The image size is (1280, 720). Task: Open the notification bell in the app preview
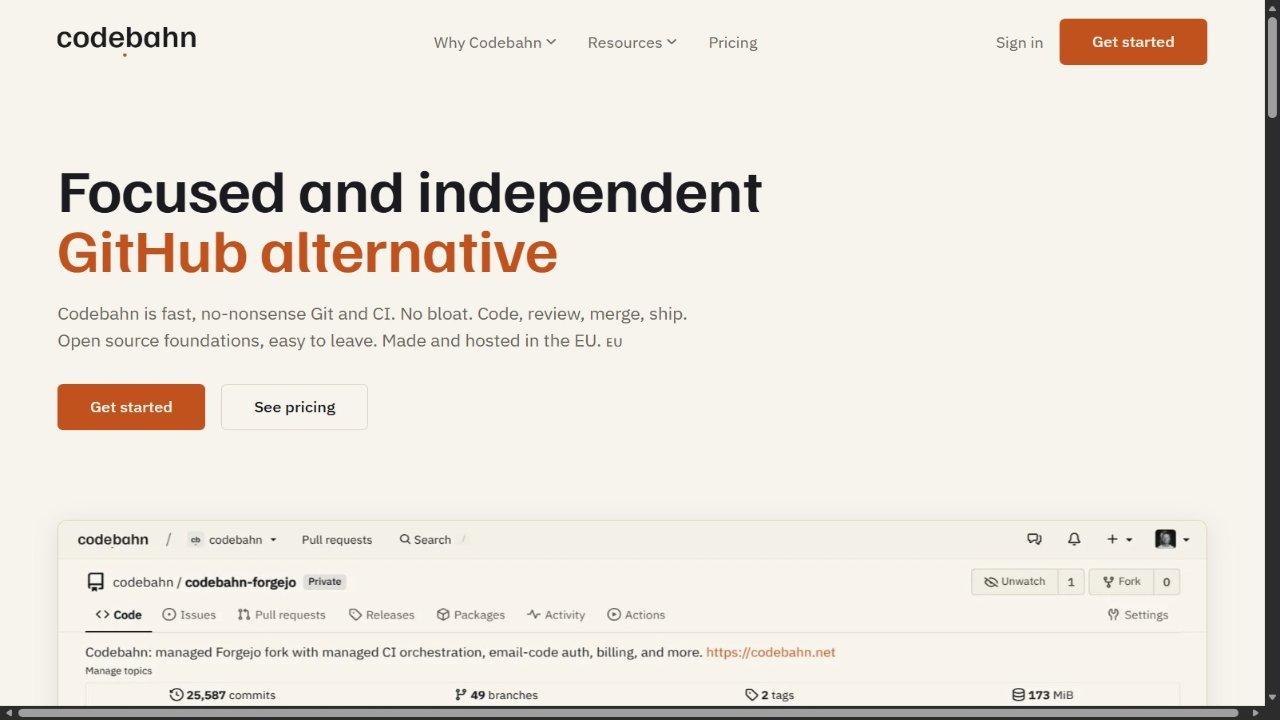pos(1074,539)
